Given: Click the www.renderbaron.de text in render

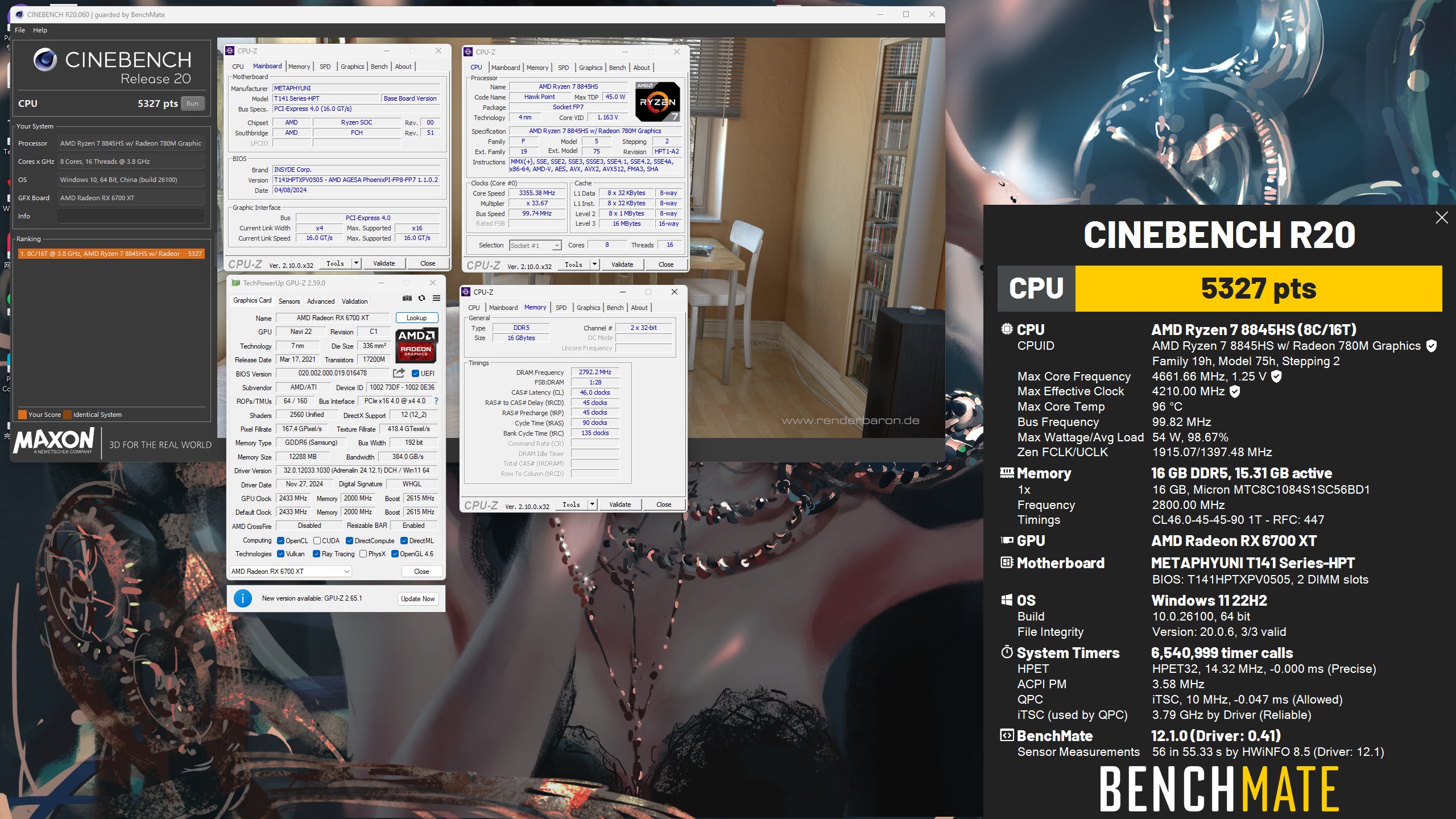Looking at the screenshot, I should tap(850, 421).
